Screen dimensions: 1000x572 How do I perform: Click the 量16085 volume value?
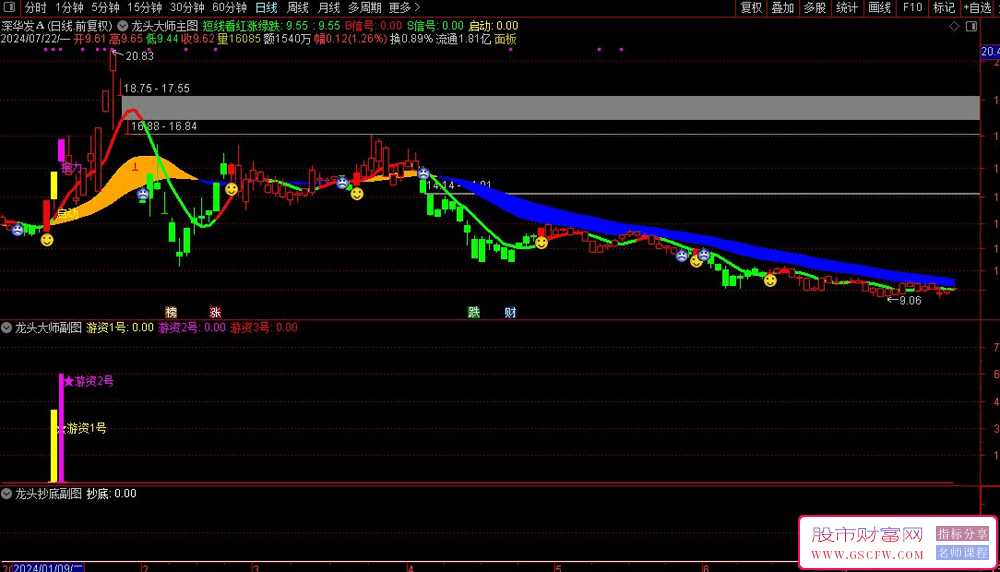coord(239,39)
